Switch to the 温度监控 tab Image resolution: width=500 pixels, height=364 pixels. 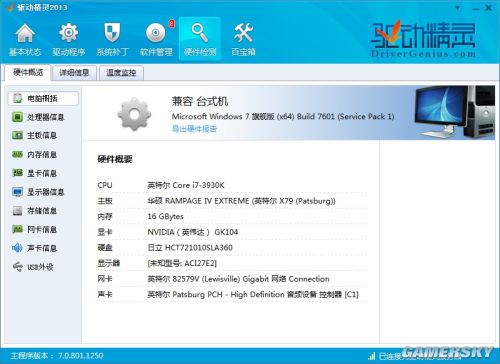(121, 73)
